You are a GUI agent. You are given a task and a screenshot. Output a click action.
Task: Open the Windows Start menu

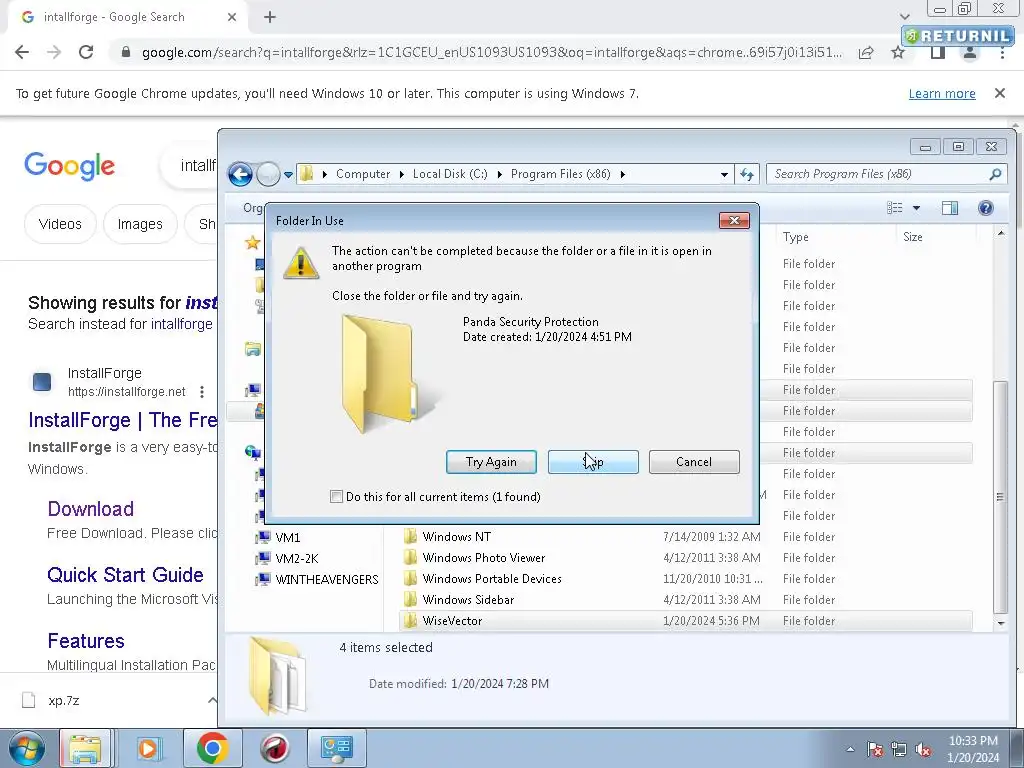[x=26, y=748]
